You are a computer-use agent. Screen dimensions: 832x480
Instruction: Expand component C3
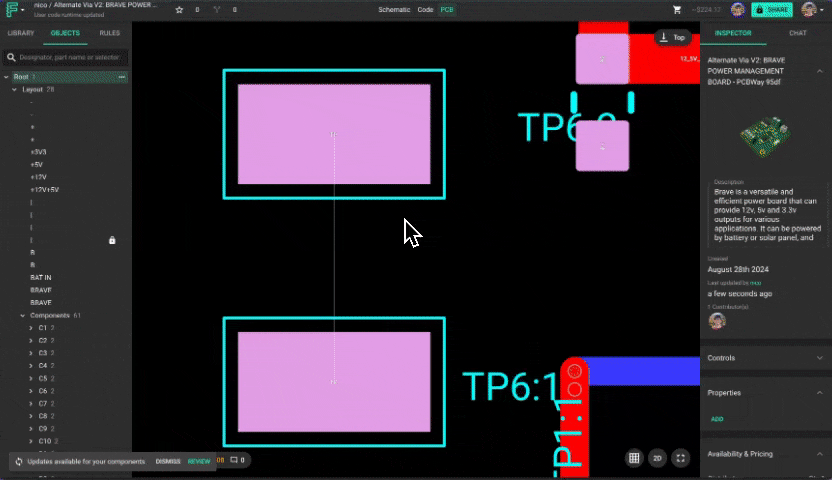(x=31, y=353)
